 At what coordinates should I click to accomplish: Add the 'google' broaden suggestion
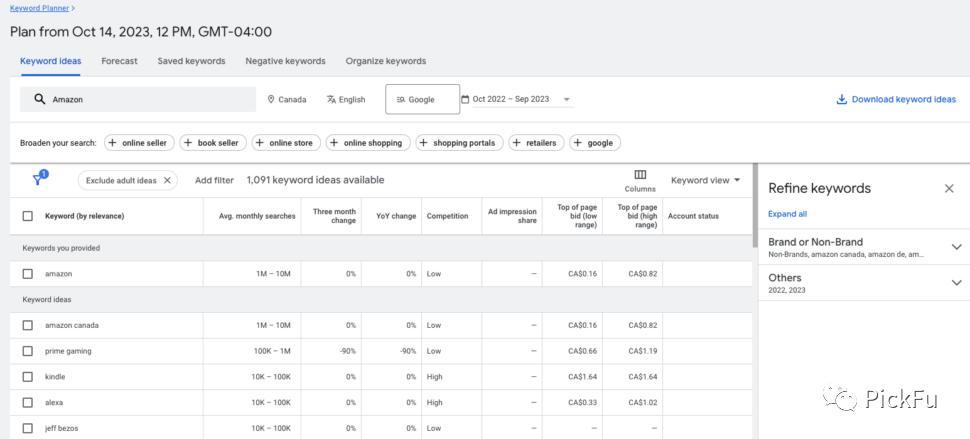coord(594,143)
